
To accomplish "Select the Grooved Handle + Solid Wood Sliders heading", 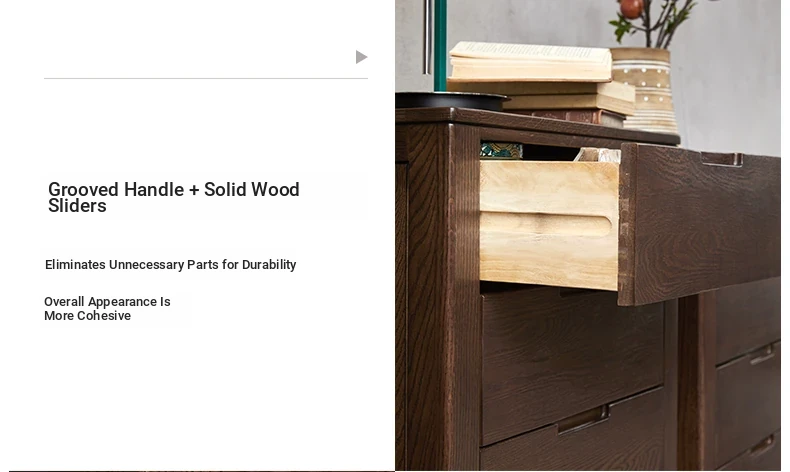I will 174,197.
